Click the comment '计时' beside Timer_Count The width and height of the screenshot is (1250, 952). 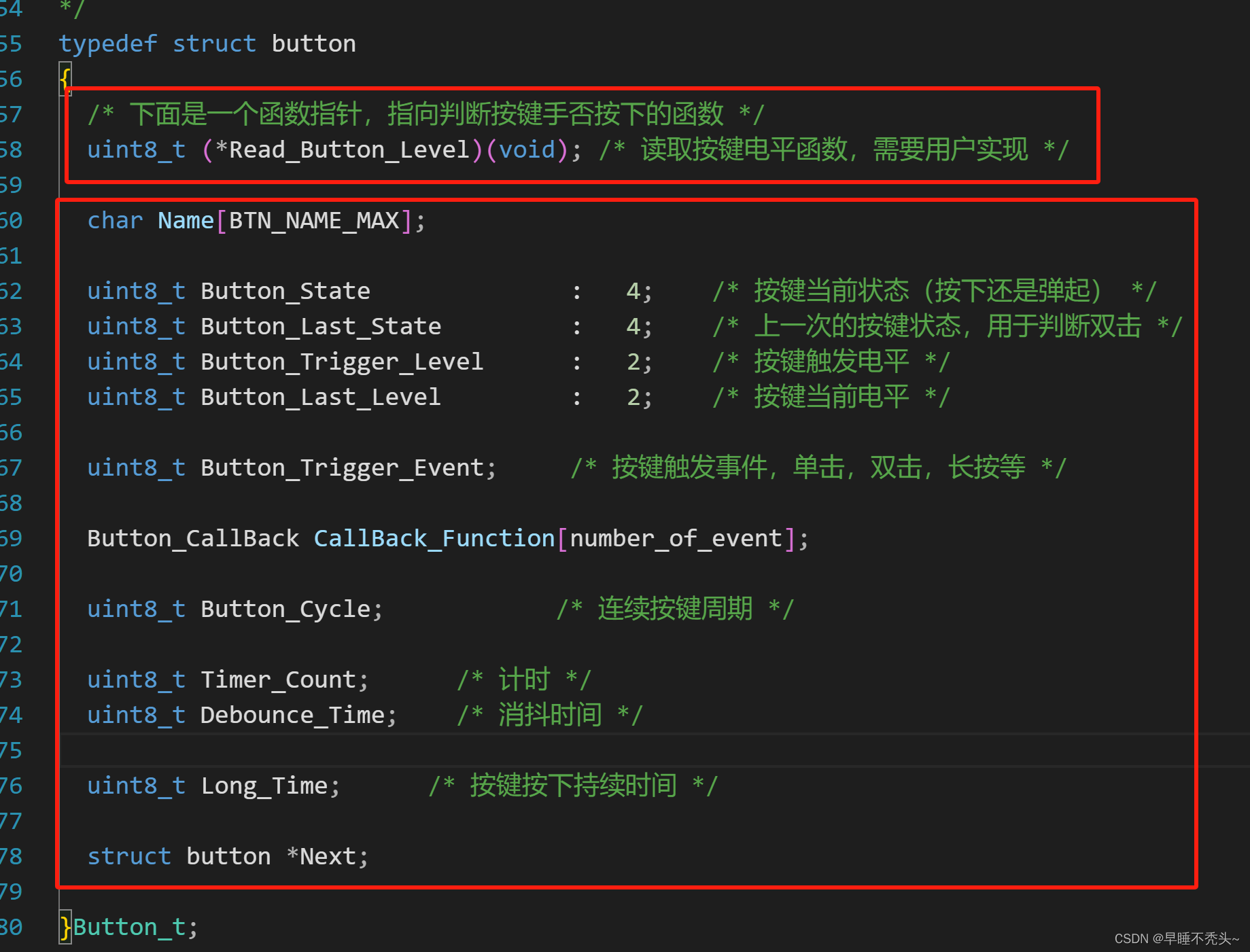click(x=524, y=680)
